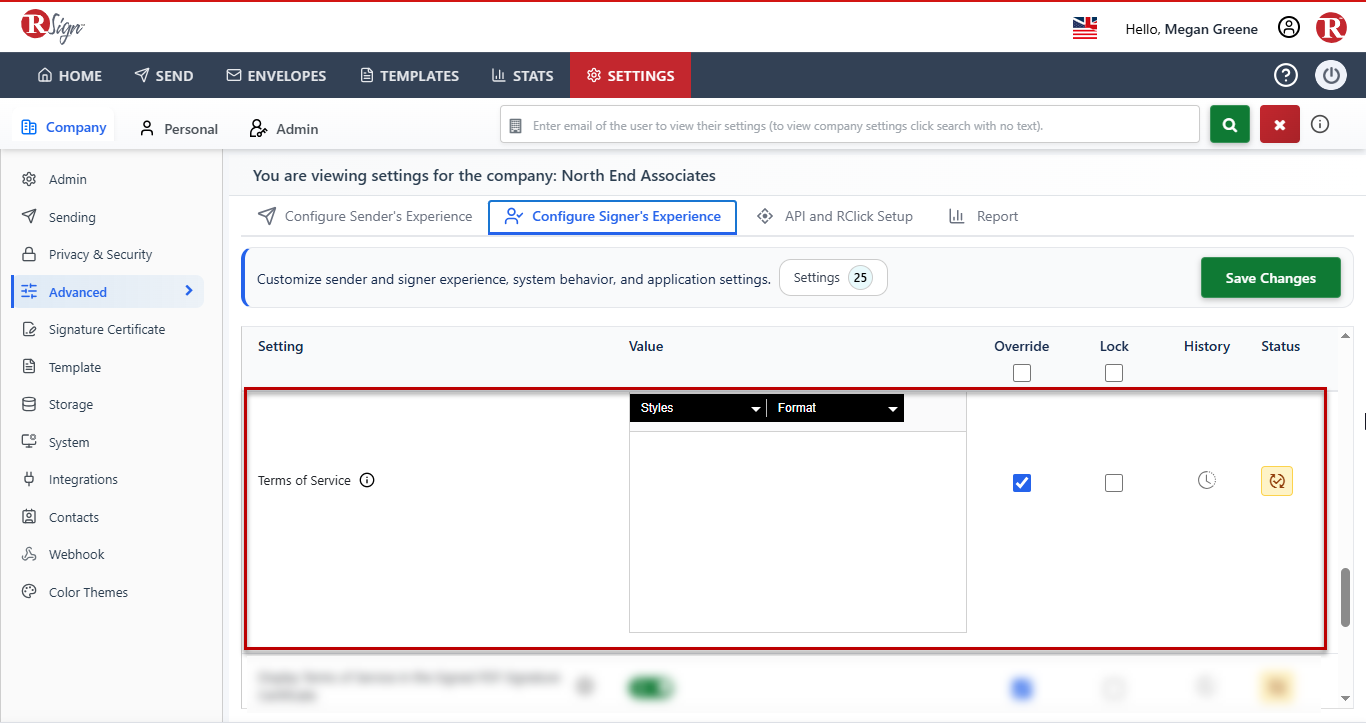The height and width of the screenshot is (728, 1366).
Task: Click the language flag icon
Action: (1085, 28)
